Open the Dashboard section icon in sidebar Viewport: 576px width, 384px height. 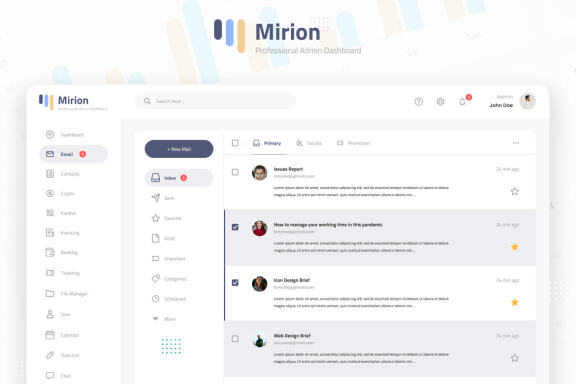pos(50,134)
